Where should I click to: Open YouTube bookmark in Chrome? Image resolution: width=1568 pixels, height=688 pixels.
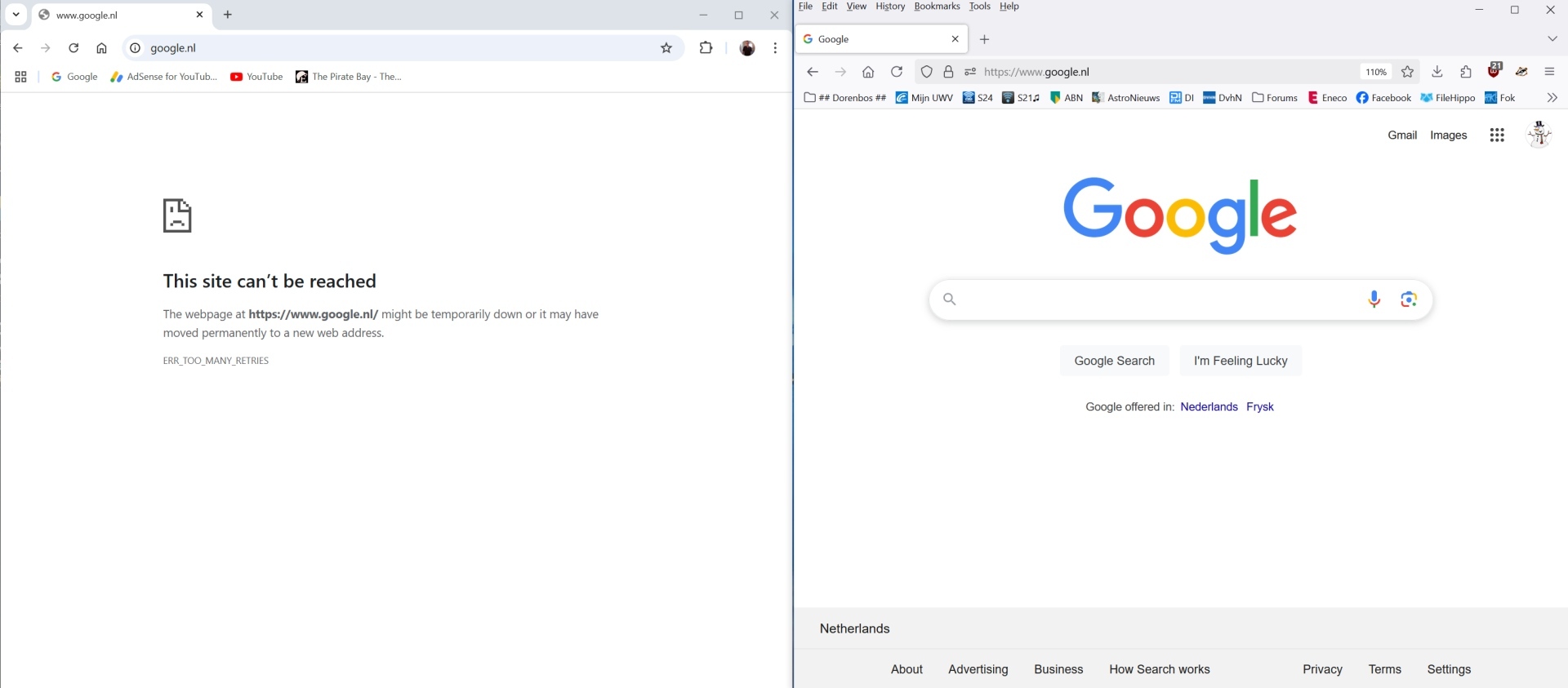click(x=256, y=77)
